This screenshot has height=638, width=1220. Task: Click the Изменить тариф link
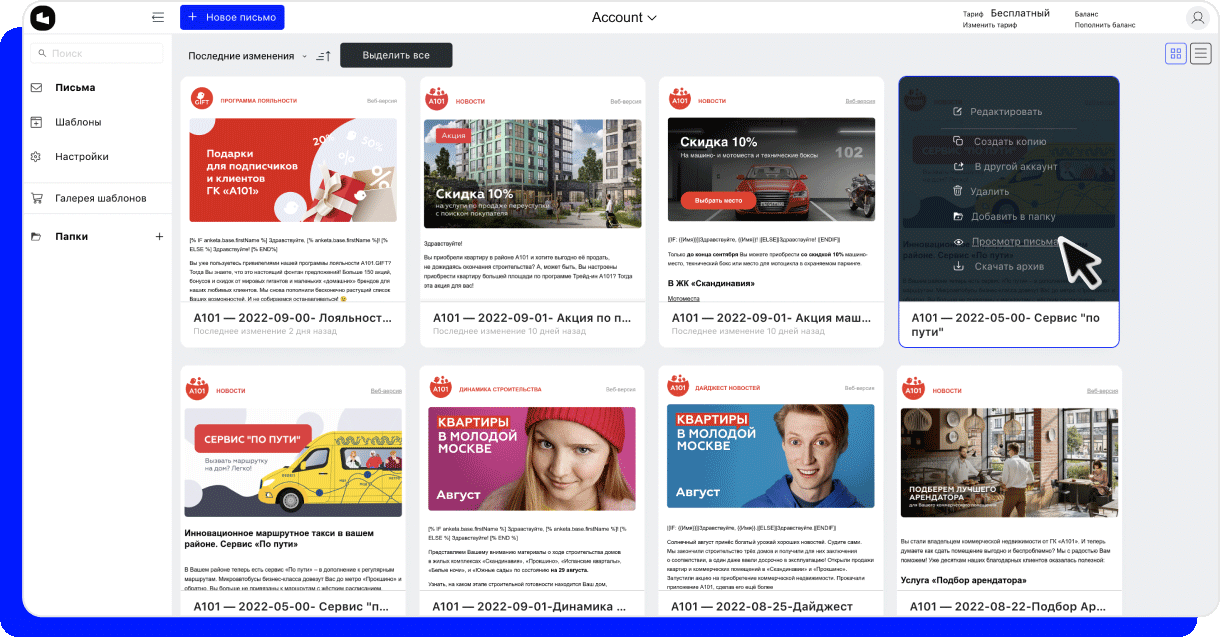pyautogui.click(x=990, y=25)
